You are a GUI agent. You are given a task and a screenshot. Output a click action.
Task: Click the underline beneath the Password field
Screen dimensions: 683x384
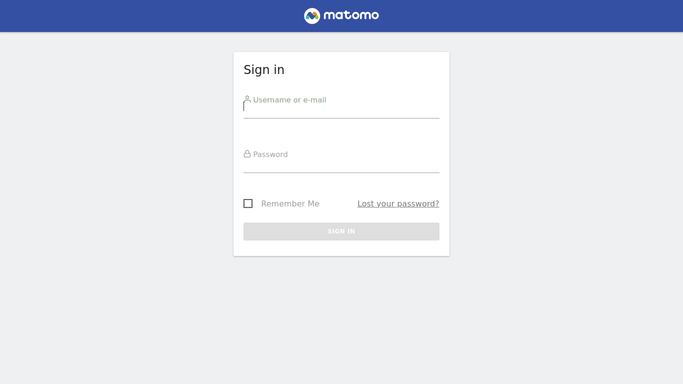pyautogui.click(x=341, y=172)
